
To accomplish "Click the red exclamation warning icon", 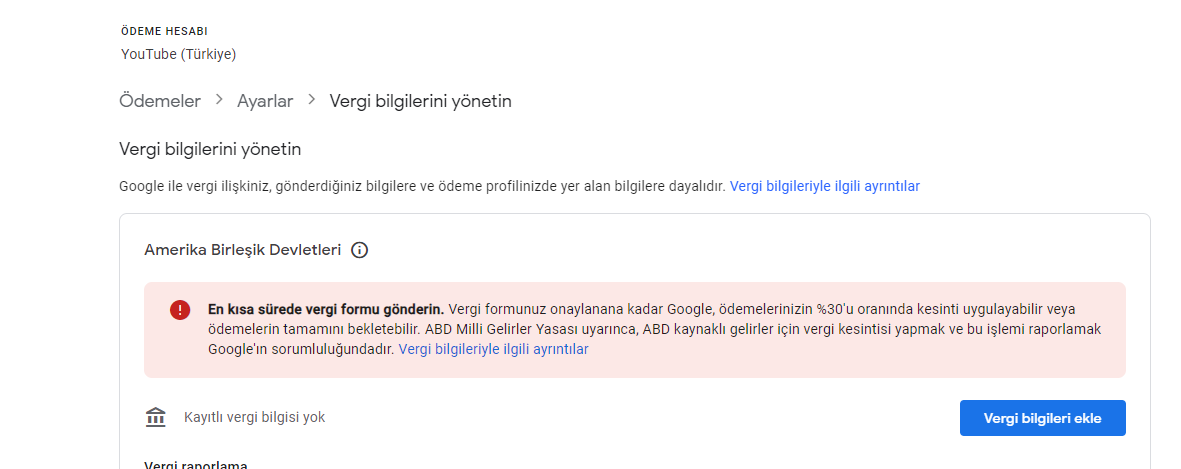I will [x=180, y=309].
